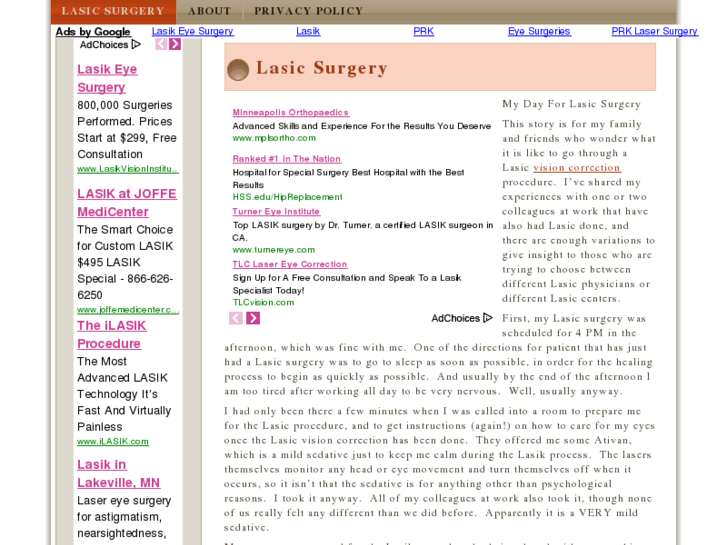Open the About navigation tab
The height and width of the screenshot is (545, 727).
pyautogui.click(x=210, y=11)
